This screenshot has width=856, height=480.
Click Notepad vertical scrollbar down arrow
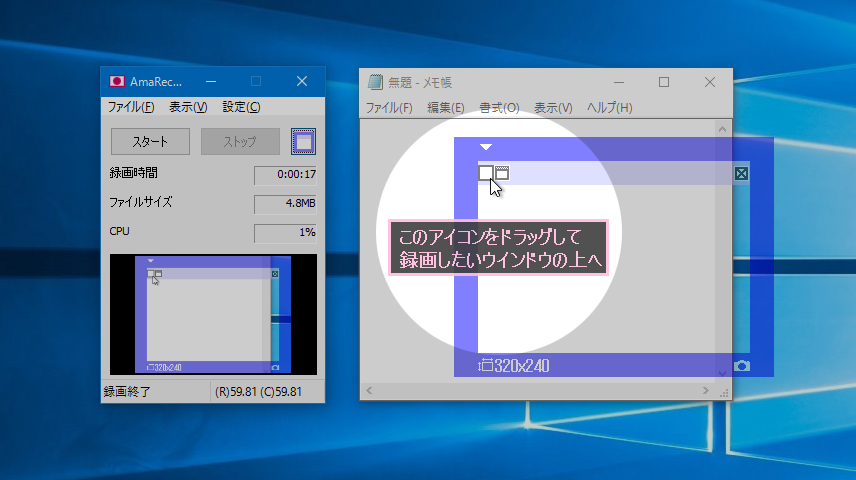coord(722,374)
